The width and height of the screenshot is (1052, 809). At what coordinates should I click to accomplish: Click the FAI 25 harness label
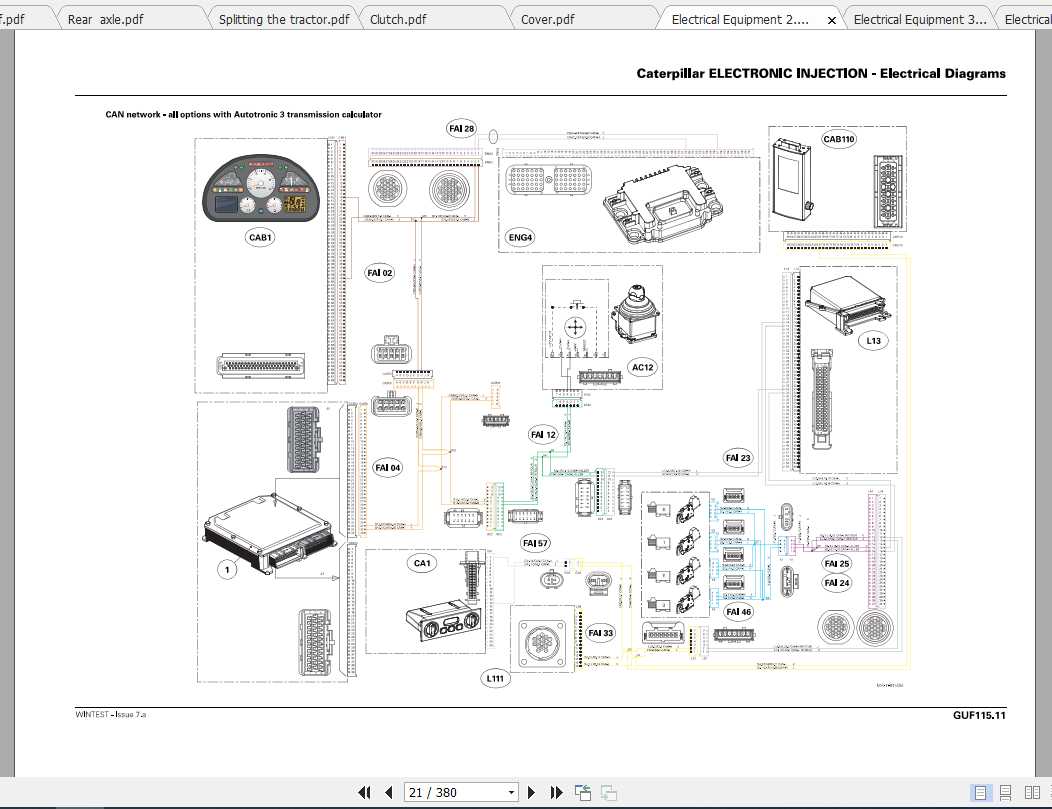point(837,564)
